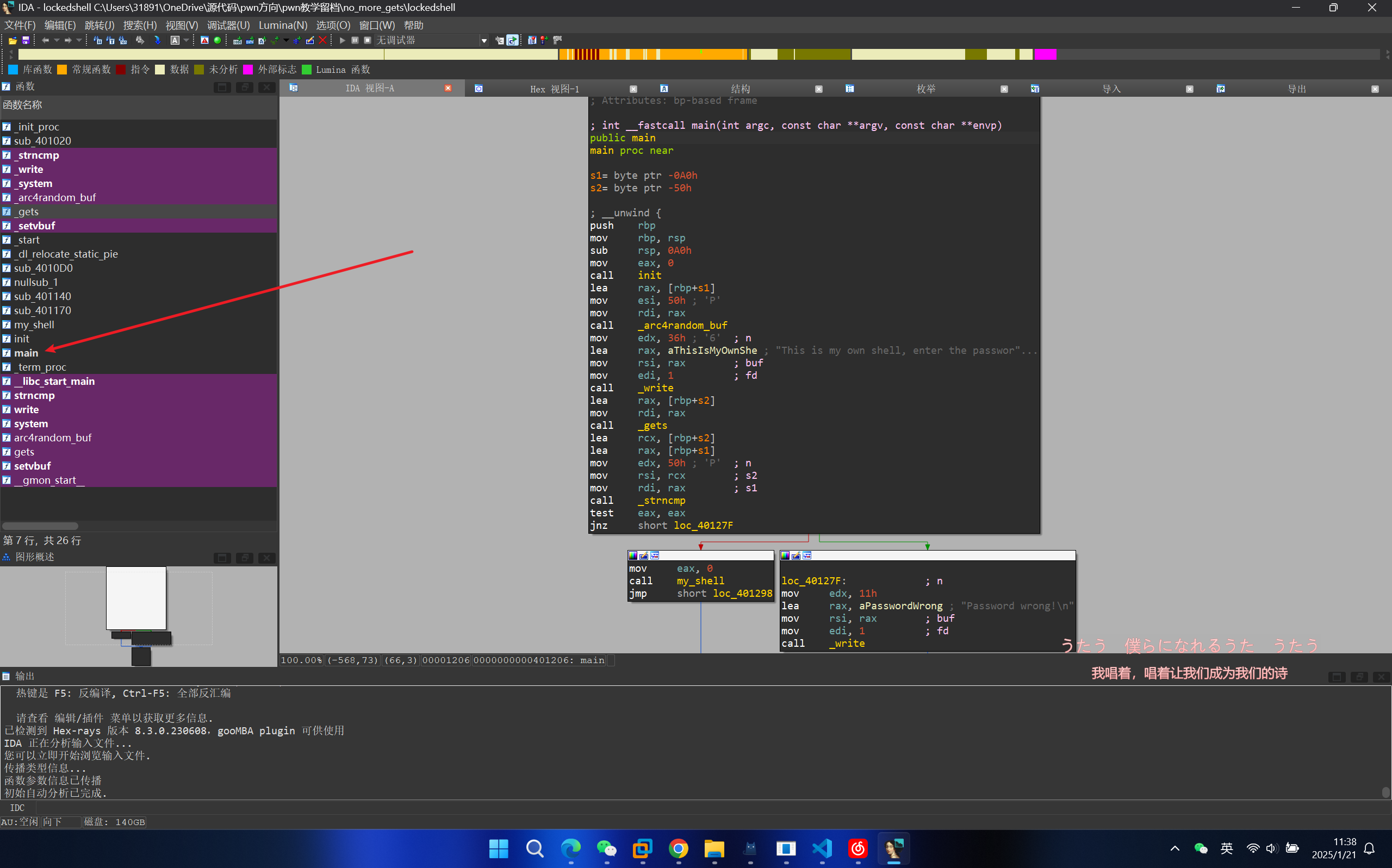Click the red X delete icon
This screenshot has width=1392, height=868.
pos(323,40)
